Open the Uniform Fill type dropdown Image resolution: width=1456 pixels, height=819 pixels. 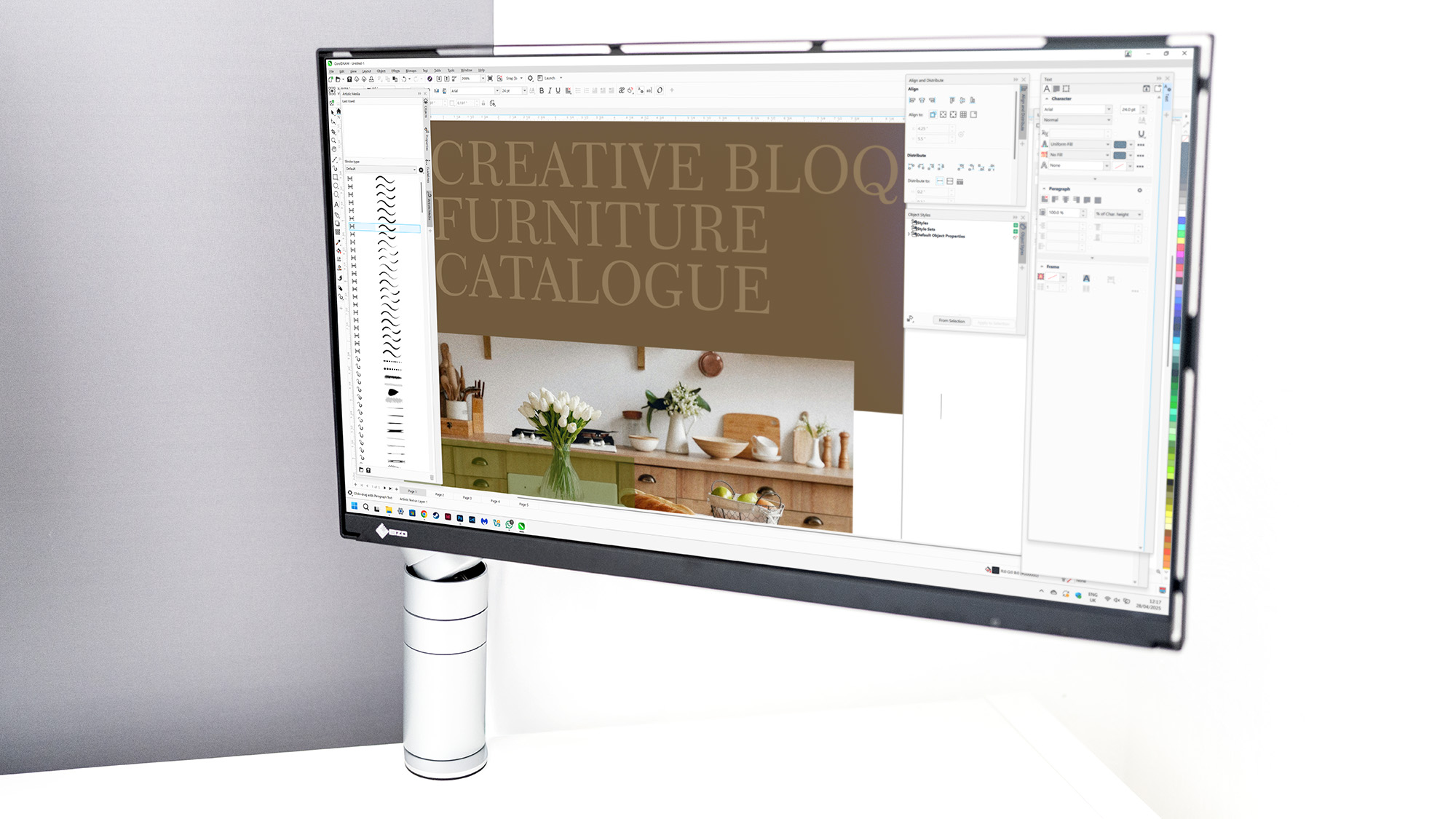[1080, 144]
